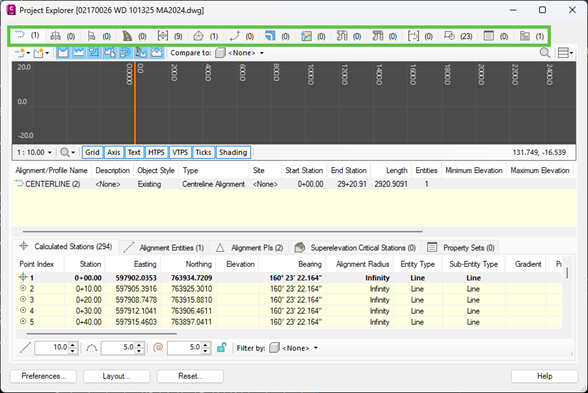Open the Corridors road-shaped category icon
The image size is (588, 393).
point(127,36)
